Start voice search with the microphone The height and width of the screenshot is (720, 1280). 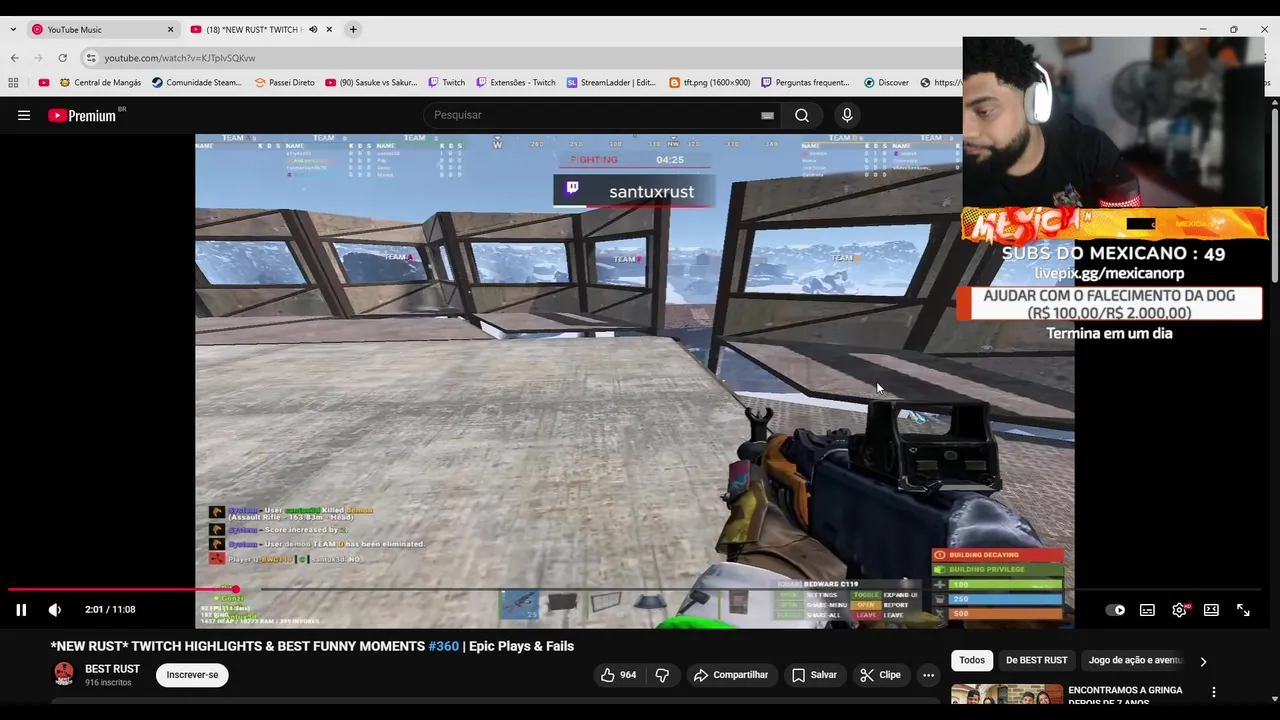(847, 115)
